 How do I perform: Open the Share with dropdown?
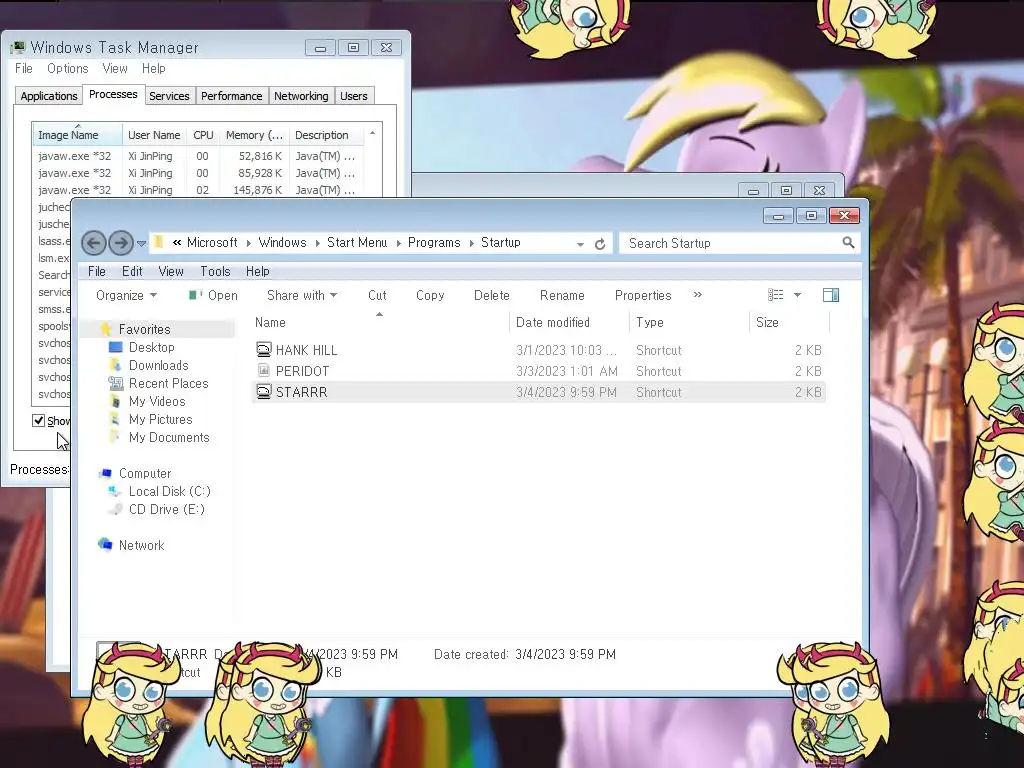302,295
